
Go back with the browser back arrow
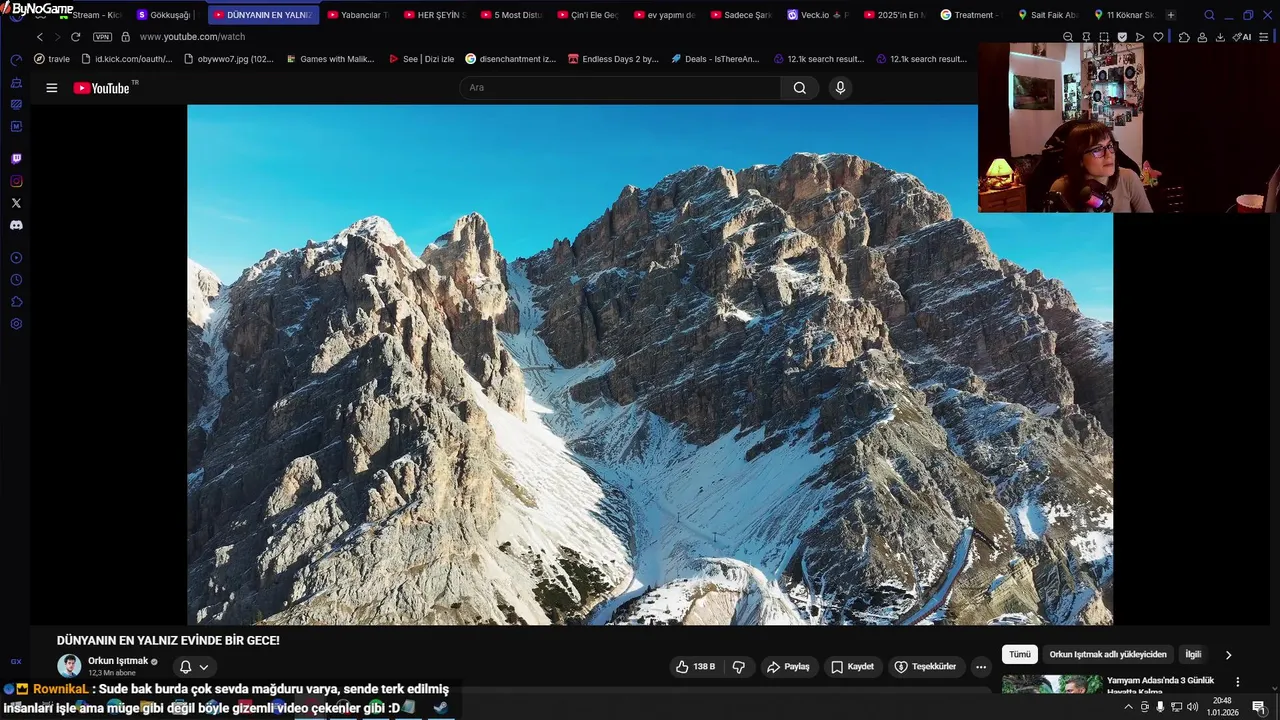pos(40,37)
